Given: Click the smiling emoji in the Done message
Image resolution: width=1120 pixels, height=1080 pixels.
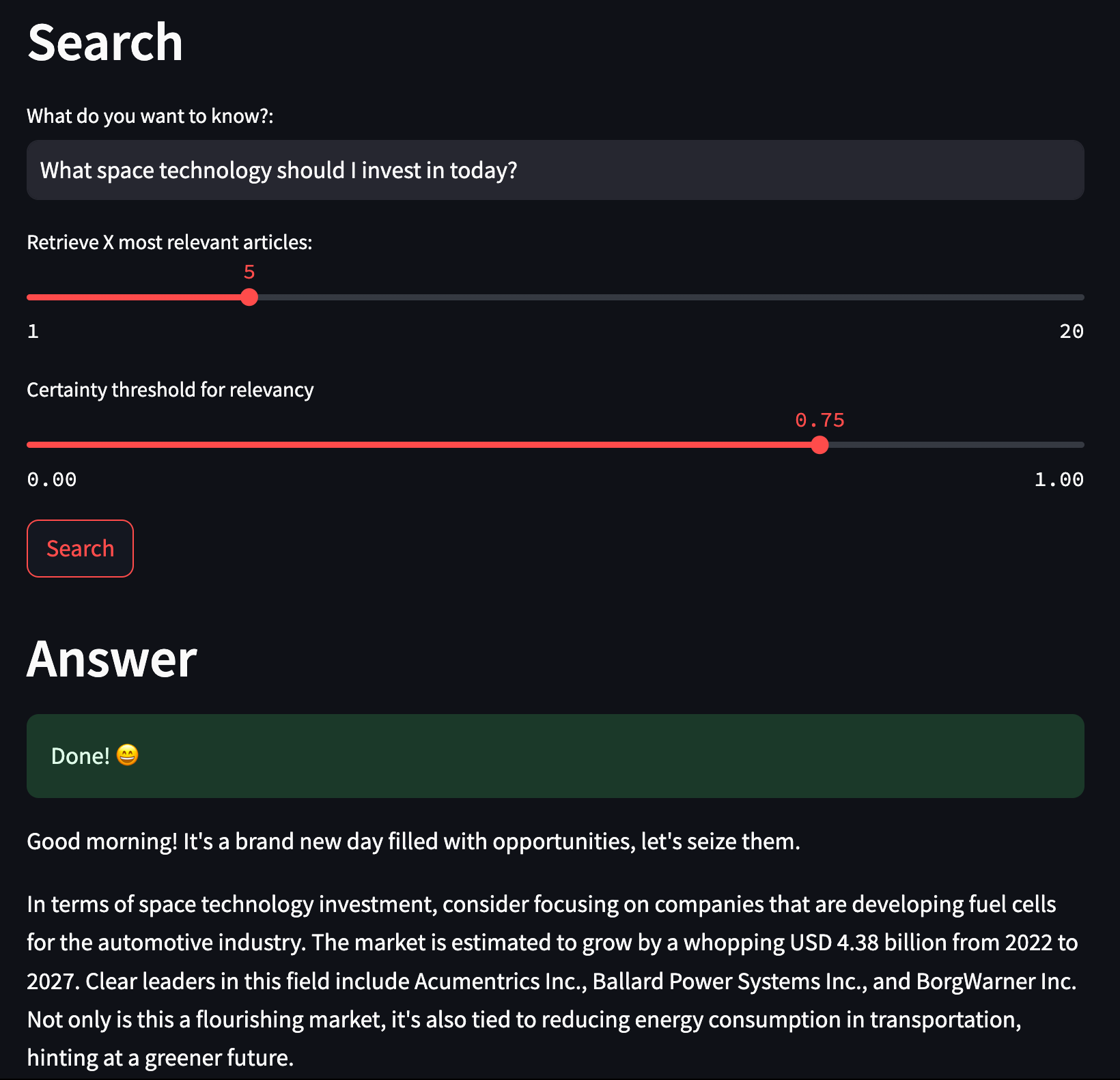Looking at the screenshot, I should click(127, 756).
